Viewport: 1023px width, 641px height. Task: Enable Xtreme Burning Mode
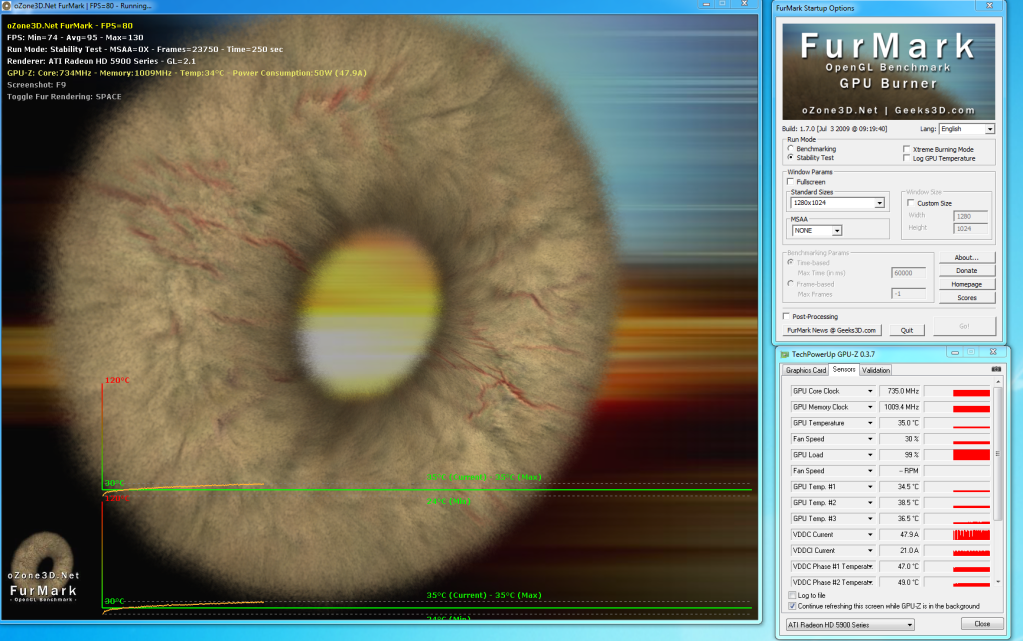[x=906, y=149]
